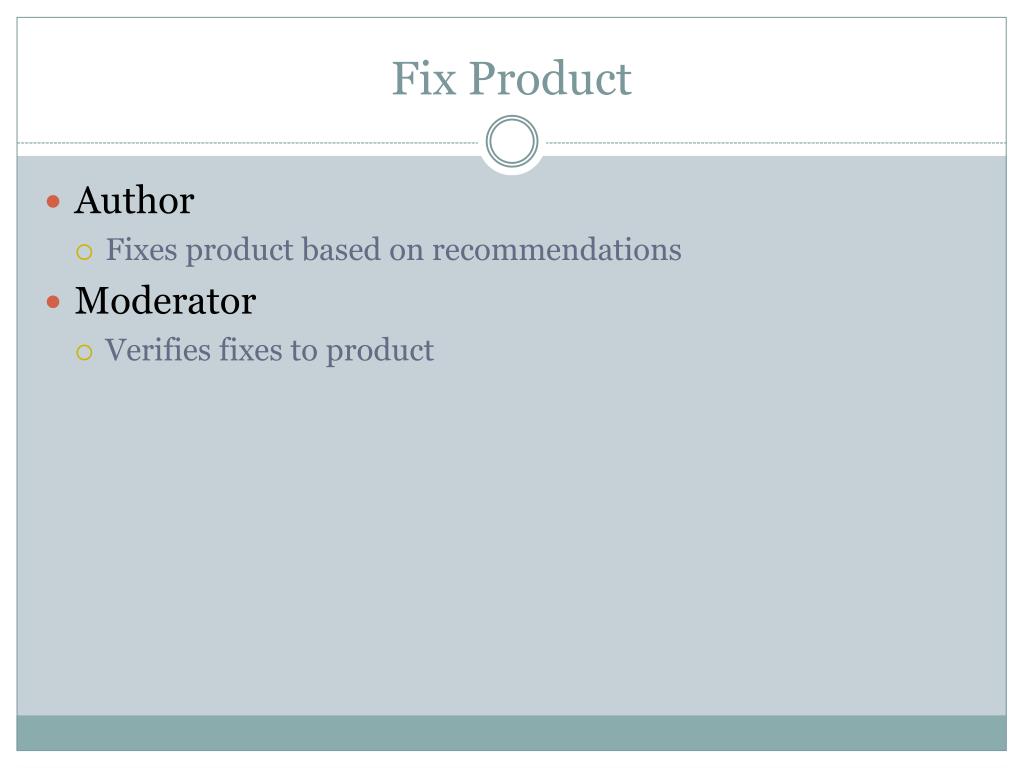Click dashed divider line left of circle
The width and height of the screenshot is (1024, 768).
(x=248, y=142)
